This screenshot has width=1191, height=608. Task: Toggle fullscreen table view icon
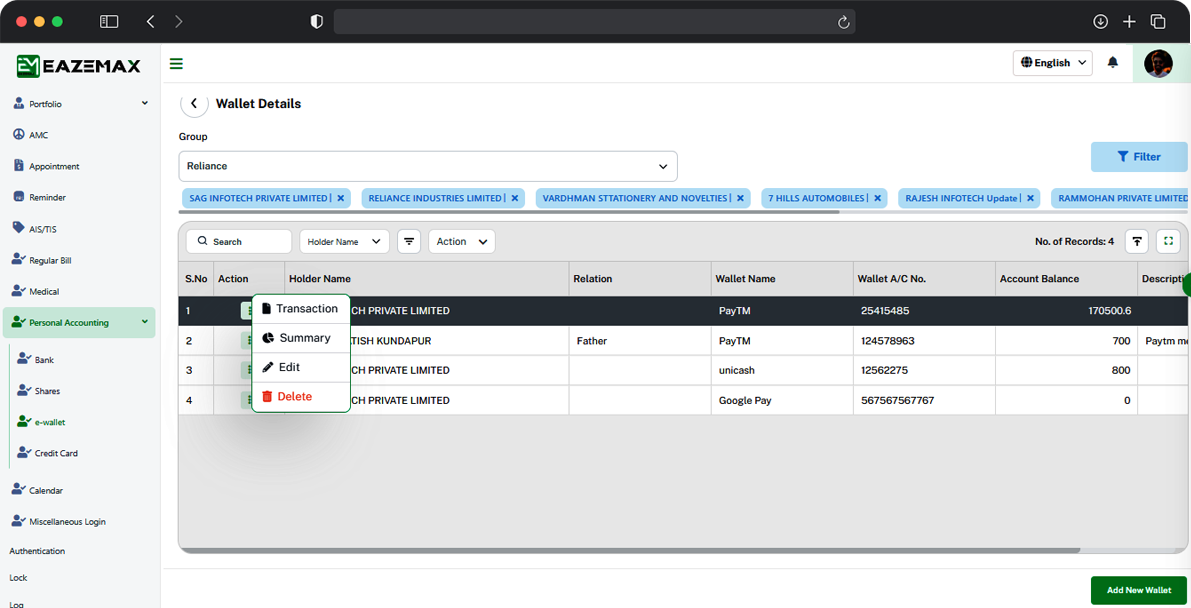1168,242
